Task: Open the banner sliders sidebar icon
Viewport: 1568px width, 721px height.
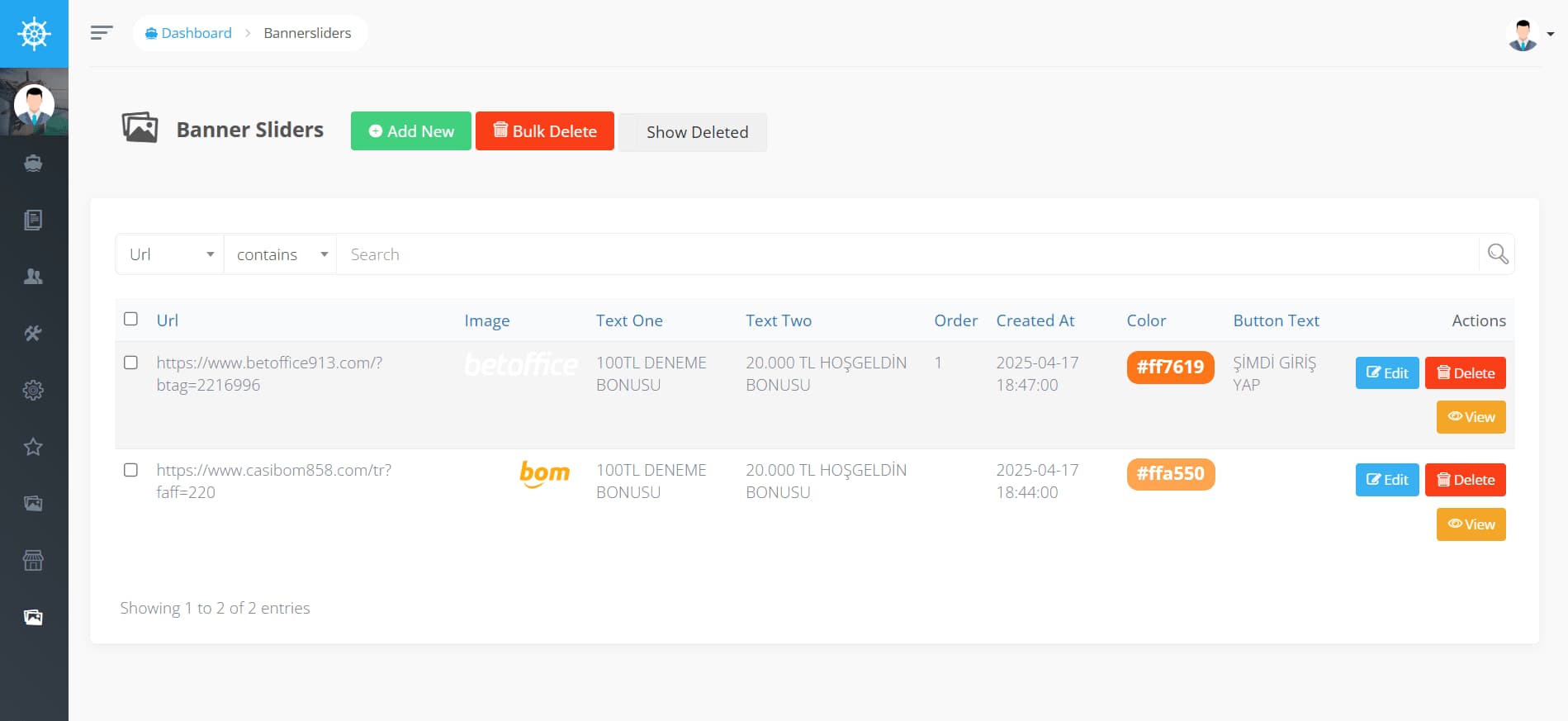Action: [x=33, y=618]
